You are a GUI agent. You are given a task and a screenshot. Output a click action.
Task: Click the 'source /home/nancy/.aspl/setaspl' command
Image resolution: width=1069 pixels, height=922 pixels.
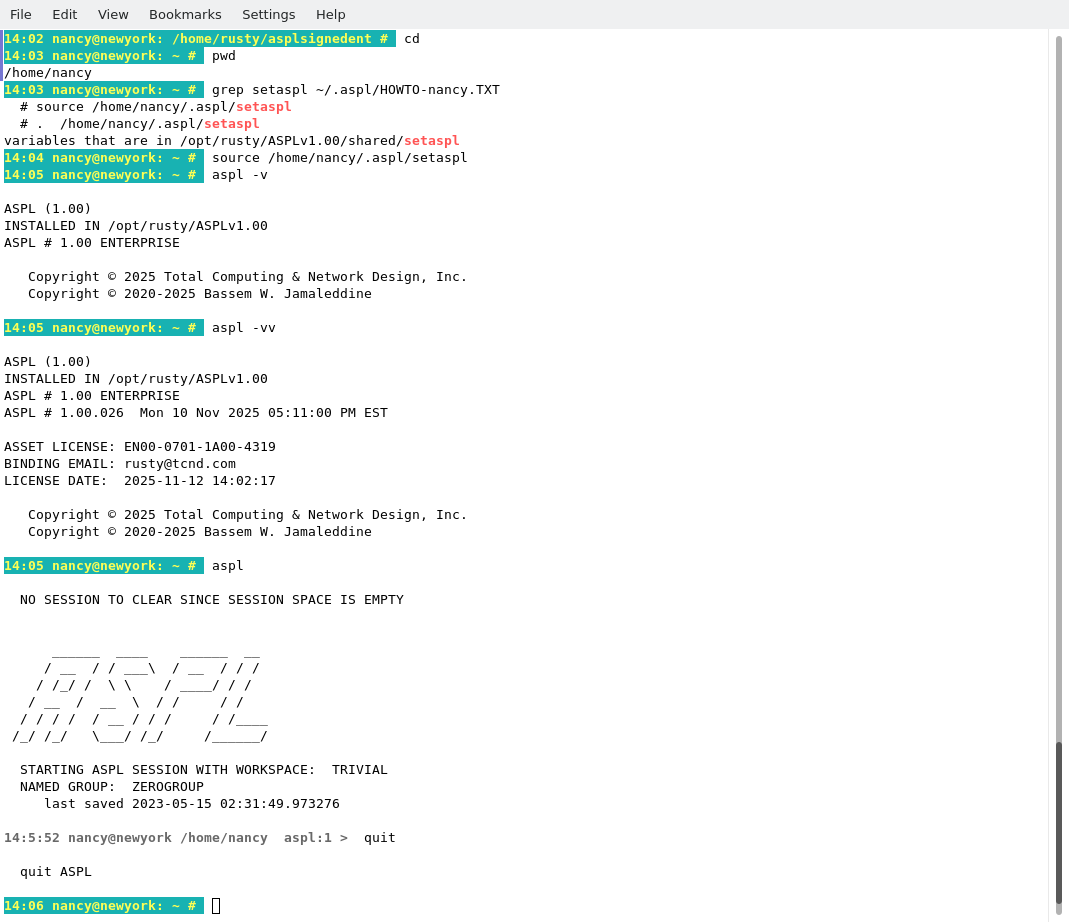[339, 158]
